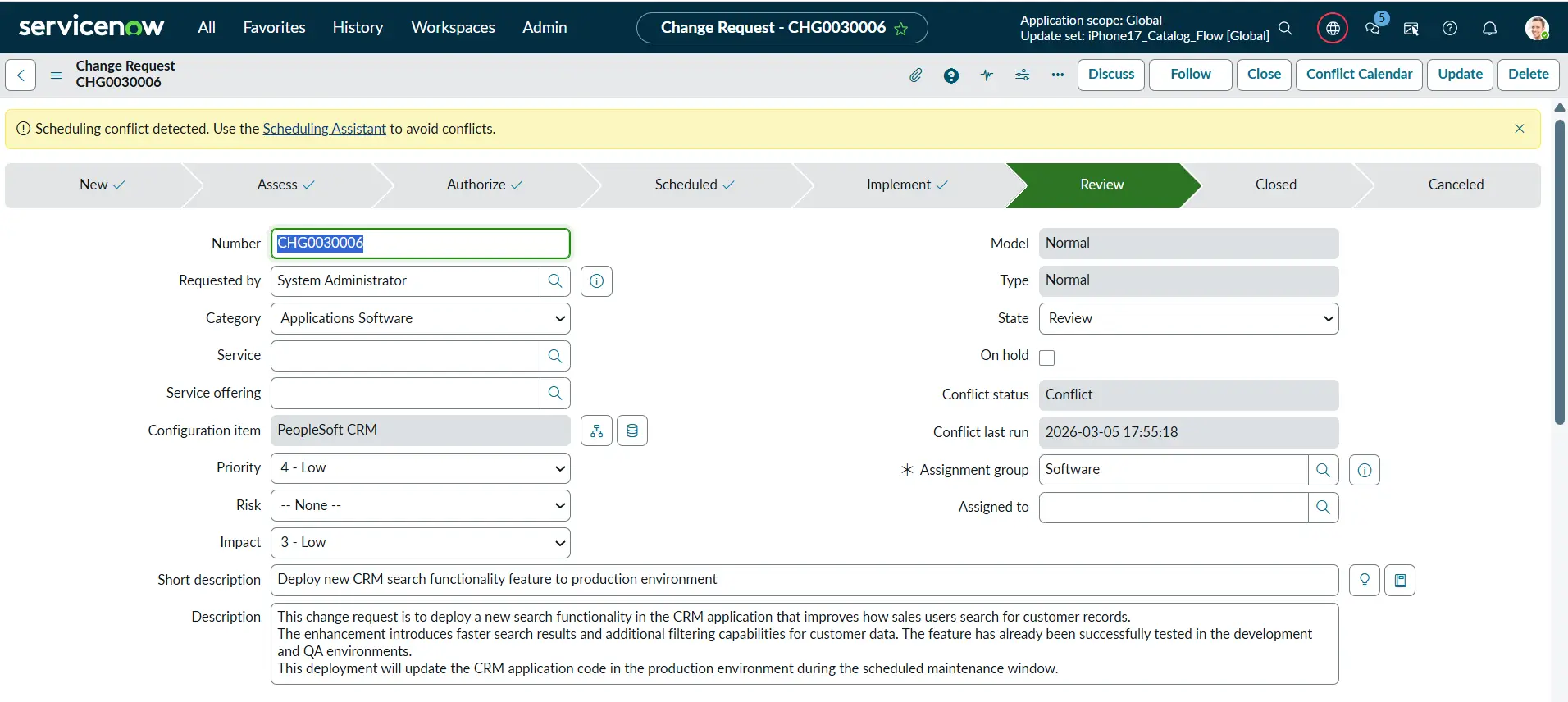Preview the Assignment group info icon

pos(1364,470)
